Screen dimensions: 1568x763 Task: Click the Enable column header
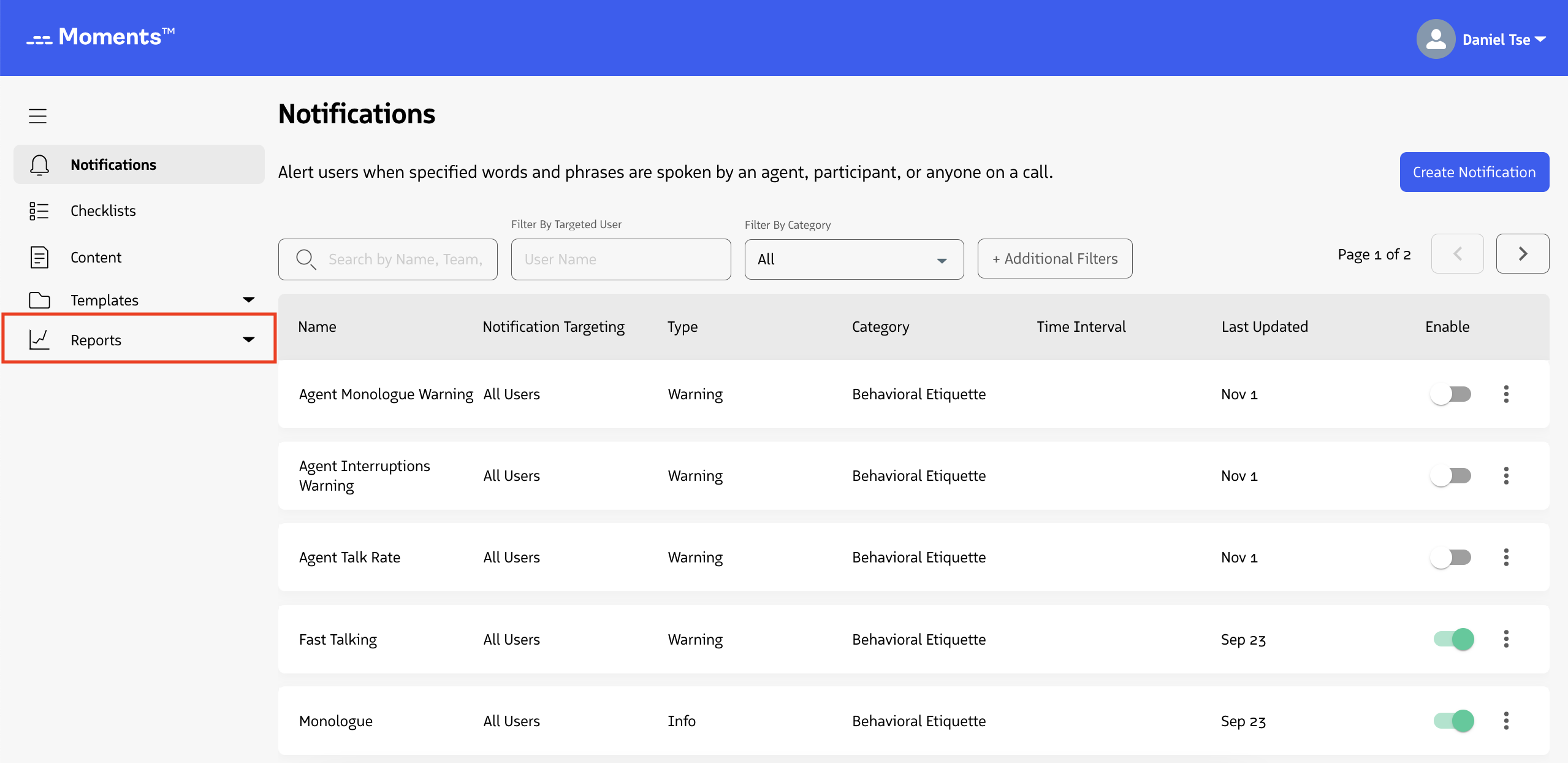pos(1447,327)
